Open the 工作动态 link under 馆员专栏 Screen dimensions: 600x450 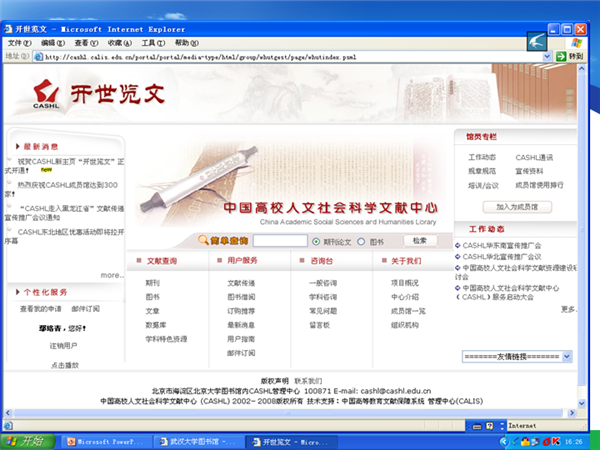[482, 157]
